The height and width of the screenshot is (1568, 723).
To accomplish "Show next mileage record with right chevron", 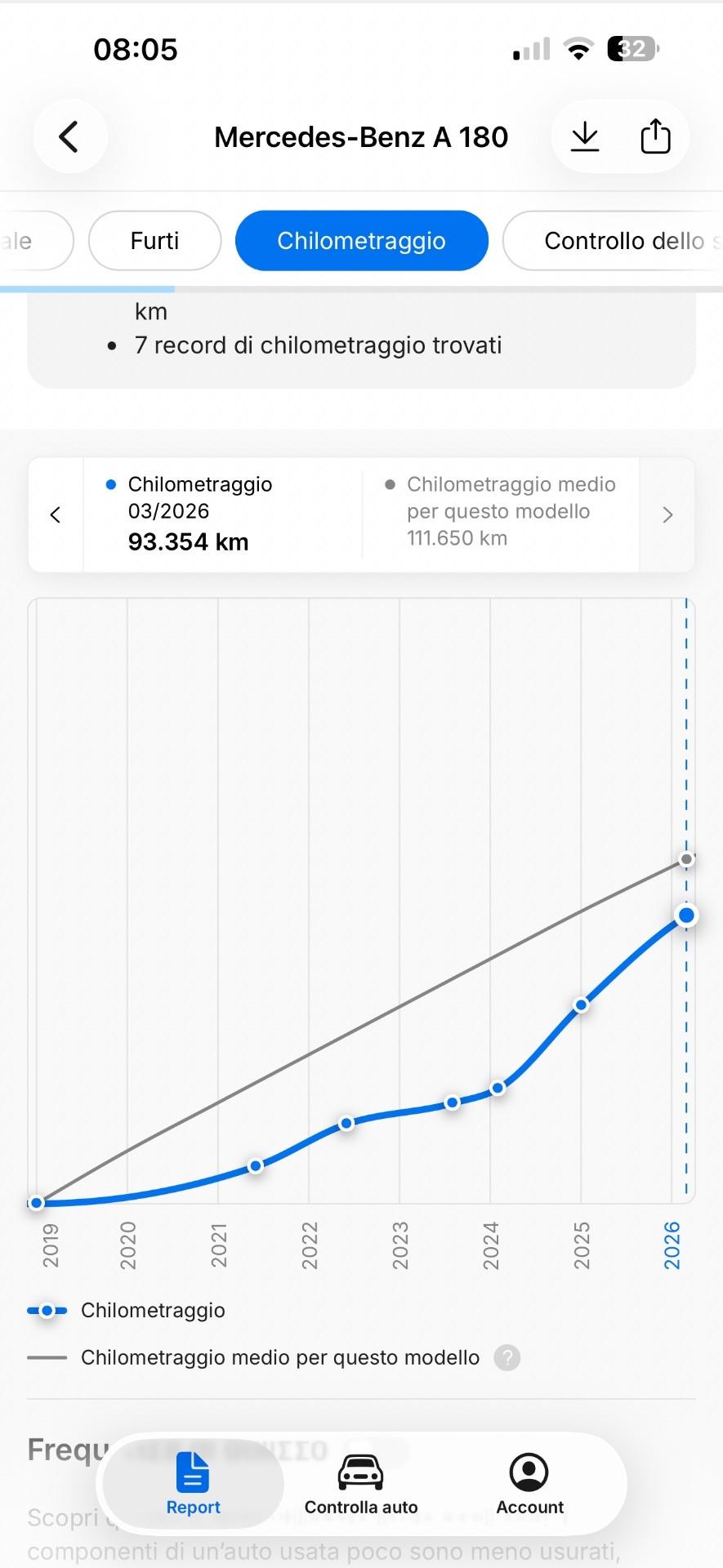I will [x=667, y=514].
